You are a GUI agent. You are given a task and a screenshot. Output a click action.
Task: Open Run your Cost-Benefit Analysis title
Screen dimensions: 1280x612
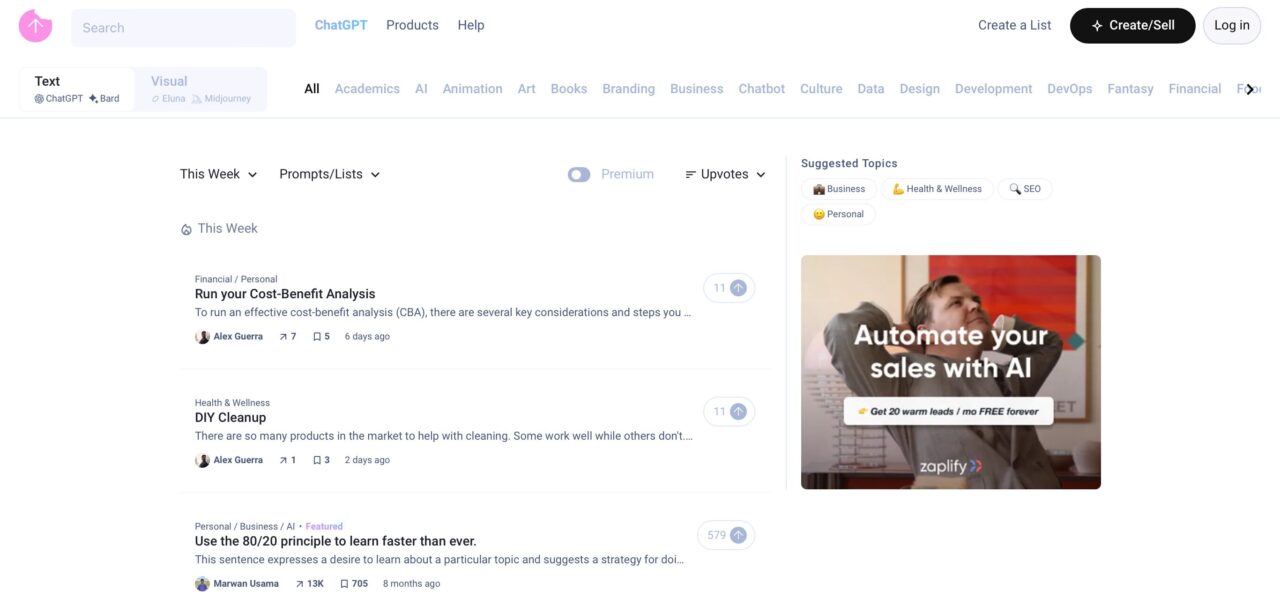click(285, 294)
